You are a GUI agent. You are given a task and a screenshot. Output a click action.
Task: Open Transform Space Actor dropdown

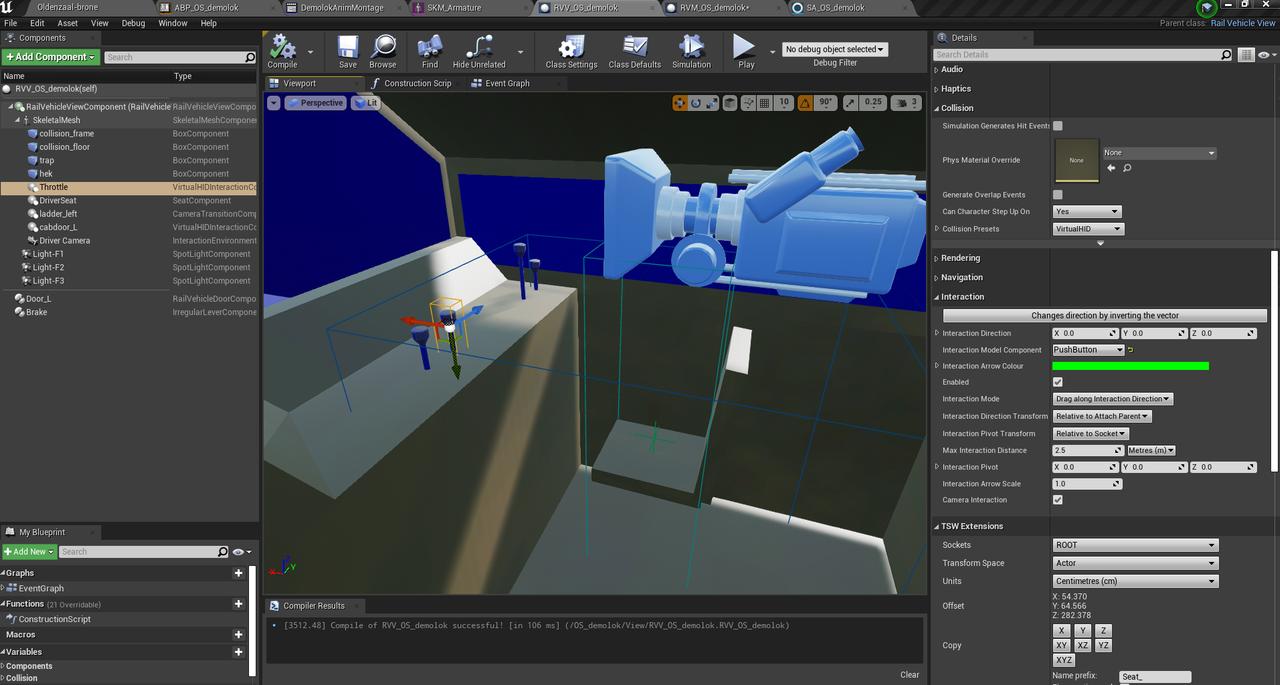pyautogui.click(x=1135, y=563)
